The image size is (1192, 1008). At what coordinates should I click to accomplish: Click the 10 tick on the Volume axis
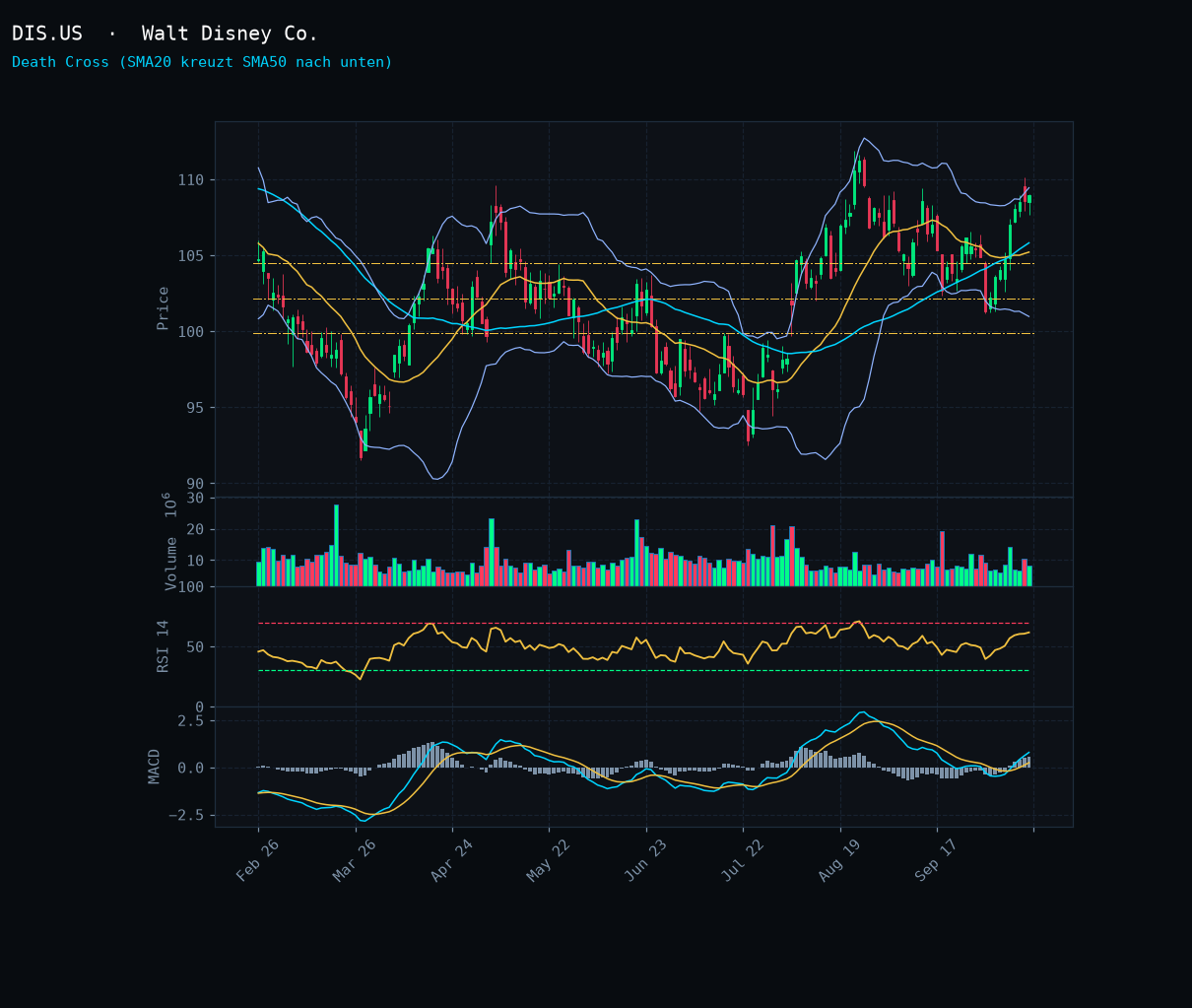195,562
